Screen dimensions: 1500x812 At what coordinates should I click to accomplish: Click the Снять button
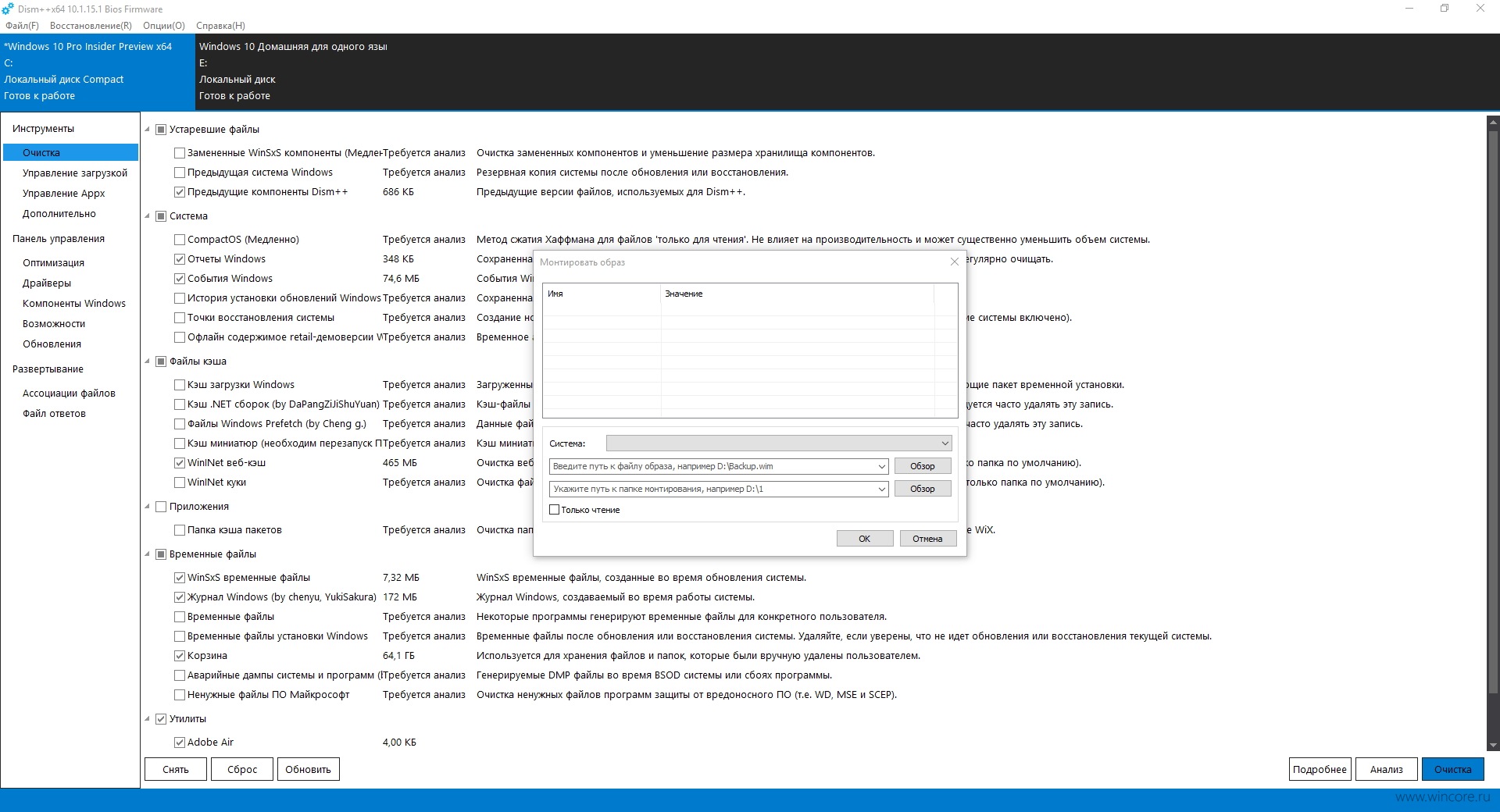pyautogui.click(x=176, y=769)
